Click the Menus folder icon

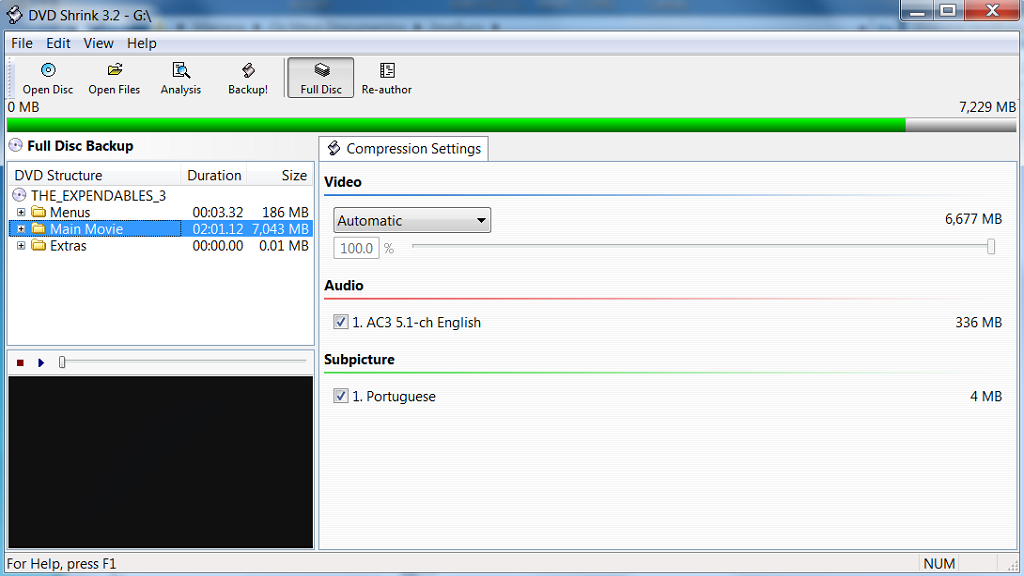[39, 212]
